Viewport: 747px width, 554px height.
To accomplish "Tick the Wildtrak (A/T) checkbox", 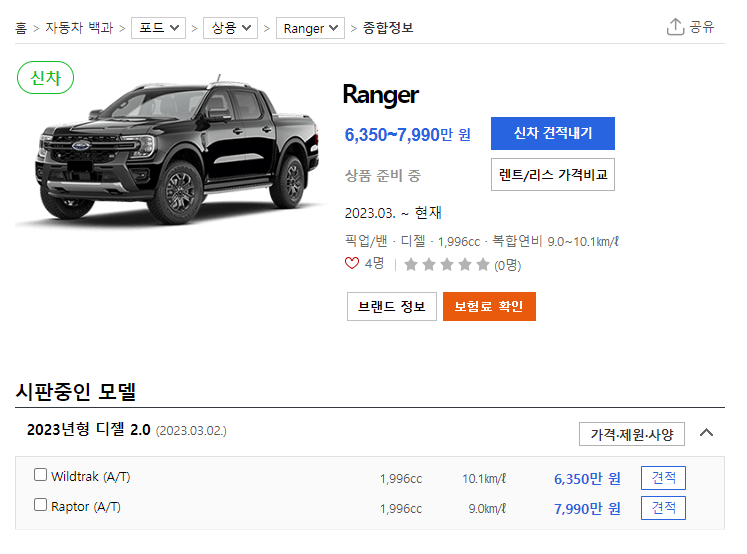I will 40,475.
